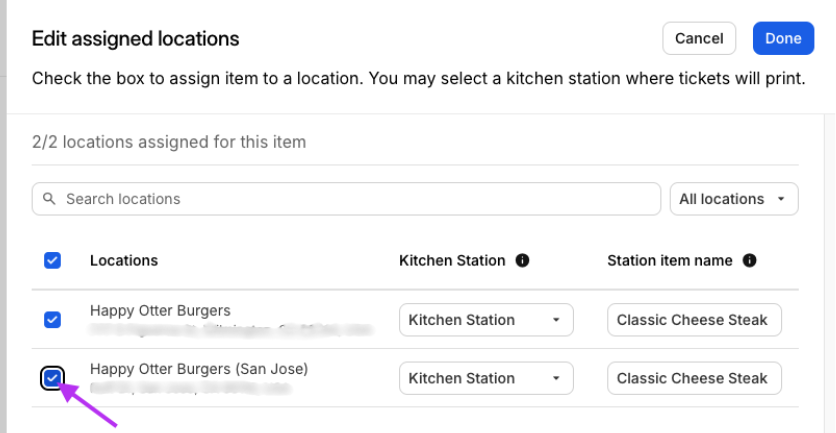The width and height of the screenshot is (836, 433).
Task: Click the search magnifier icon
Action: (50, 199)
